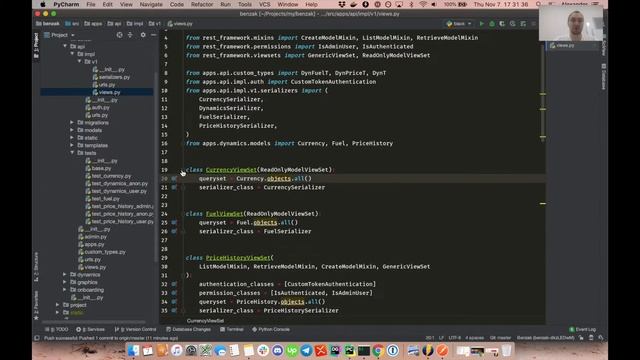Image resolution: width=640 pixels, height=360 pixels.
Task: Open base.py in tests folder
Action: (x=98, y=168)
